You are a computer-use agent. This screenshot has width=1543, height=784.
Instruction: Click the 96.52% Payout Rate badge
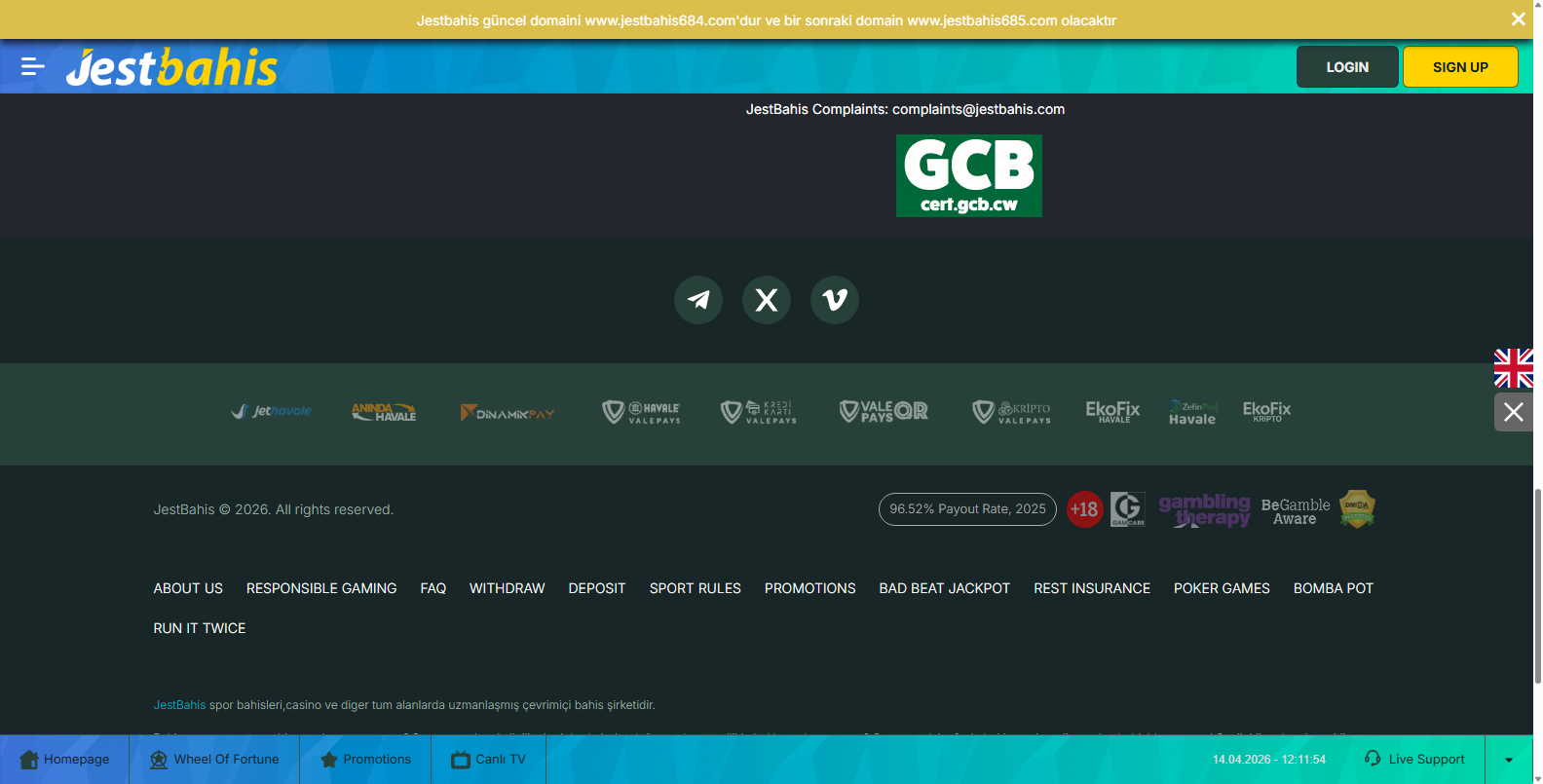click(967, 509)
